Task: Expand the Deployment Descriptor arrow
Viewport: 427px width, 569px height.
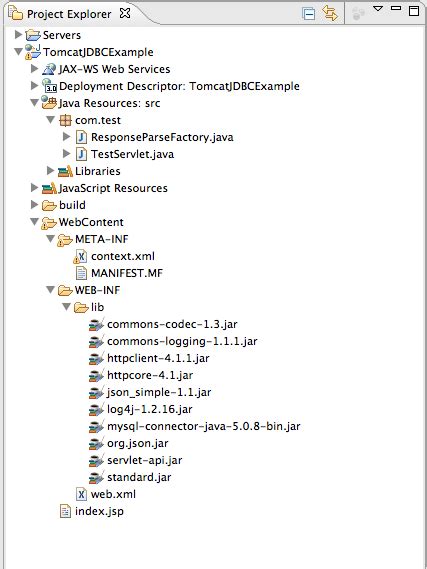Action: (x=34, y=86)
